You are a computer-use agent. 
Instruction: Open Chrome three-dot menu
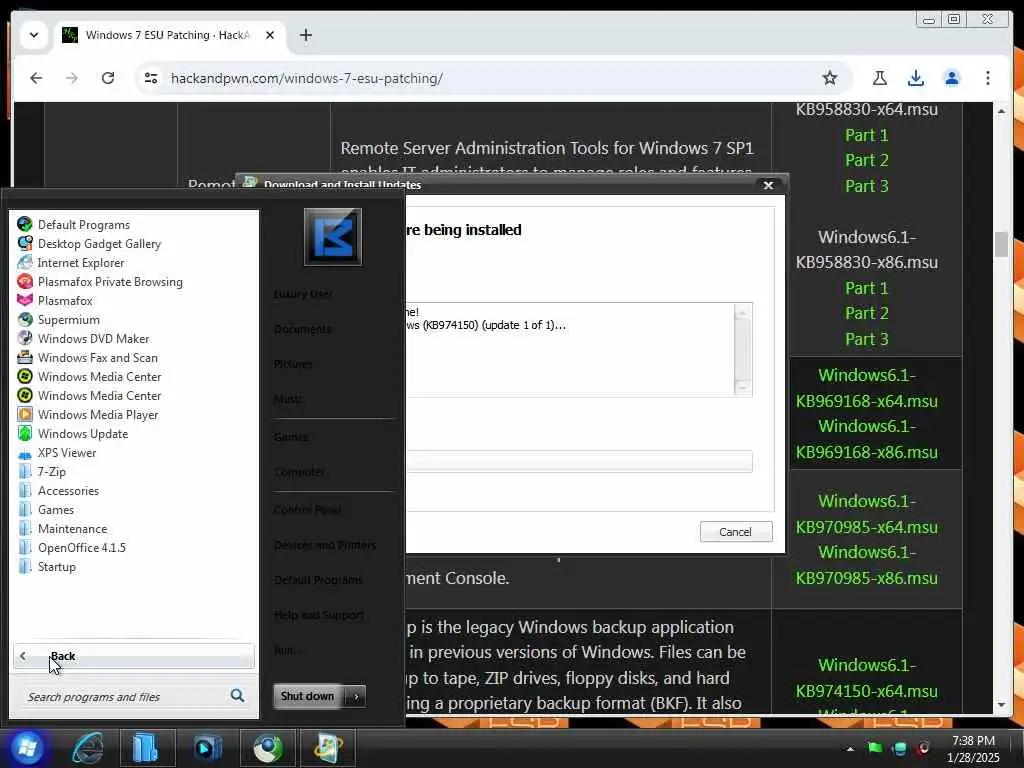987,78
